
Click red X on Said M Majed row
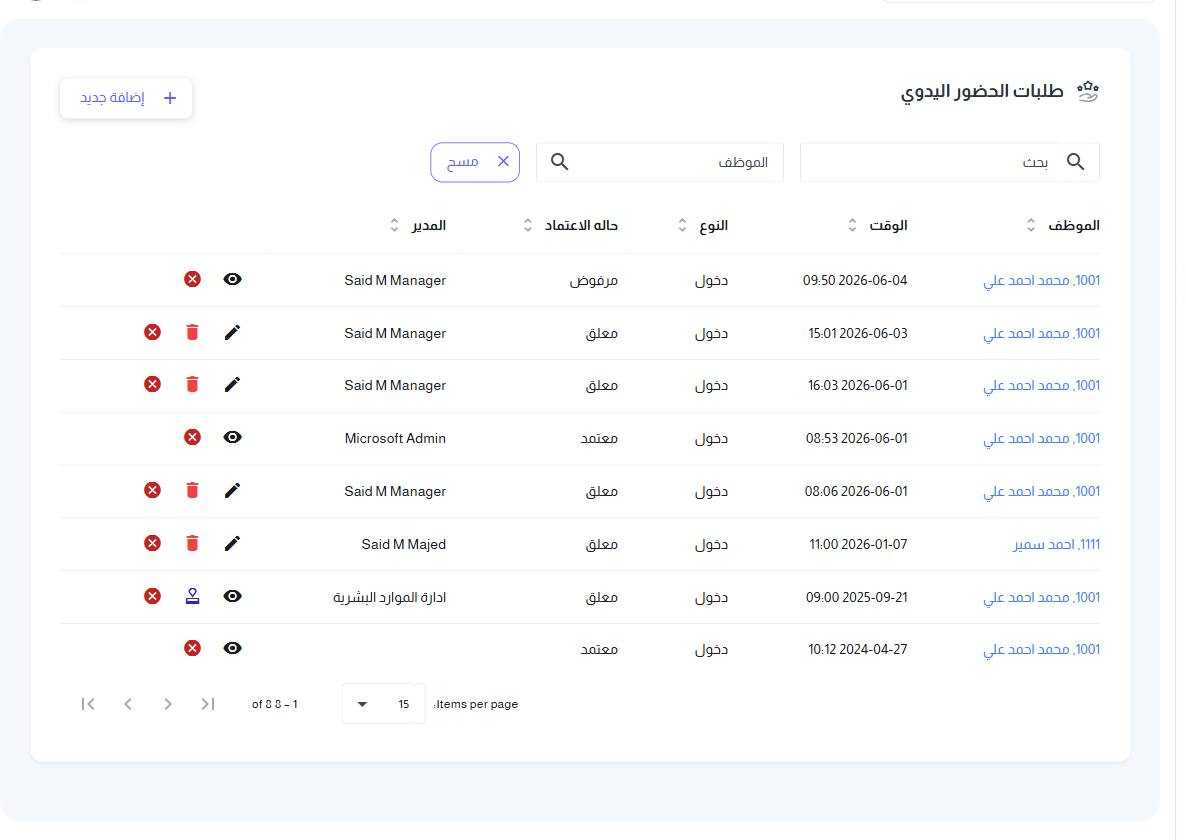152,543
